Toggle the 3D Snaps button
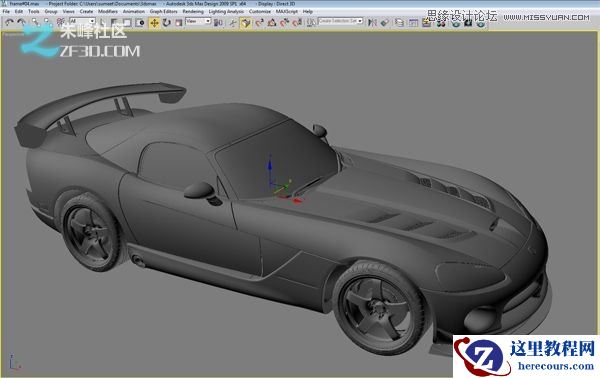Viewport: 600px width, 378px height. pyautogui.click(x=260, y=23)
